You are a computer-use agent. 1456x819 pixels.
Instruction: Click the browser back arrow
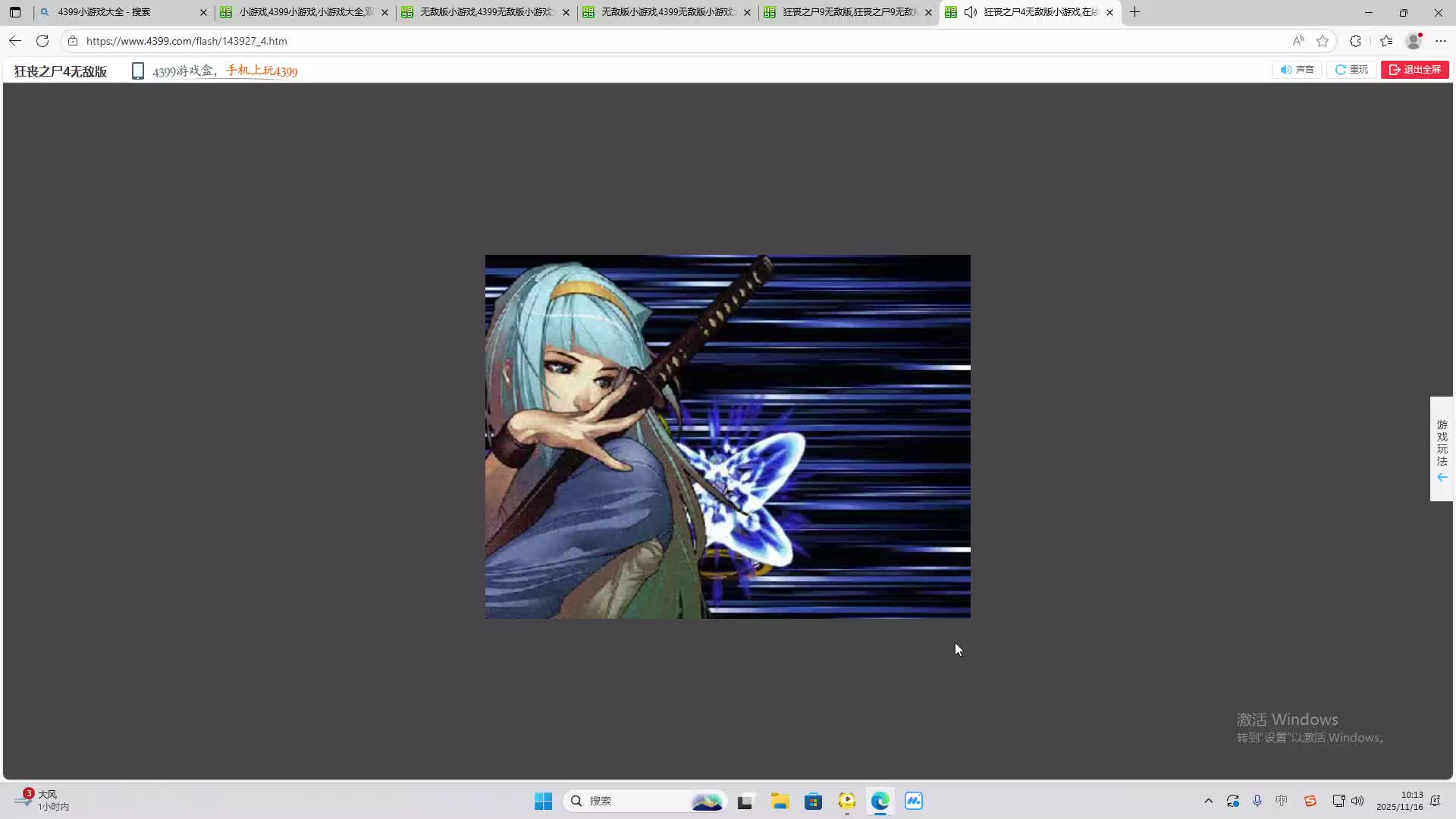point(15,41)
